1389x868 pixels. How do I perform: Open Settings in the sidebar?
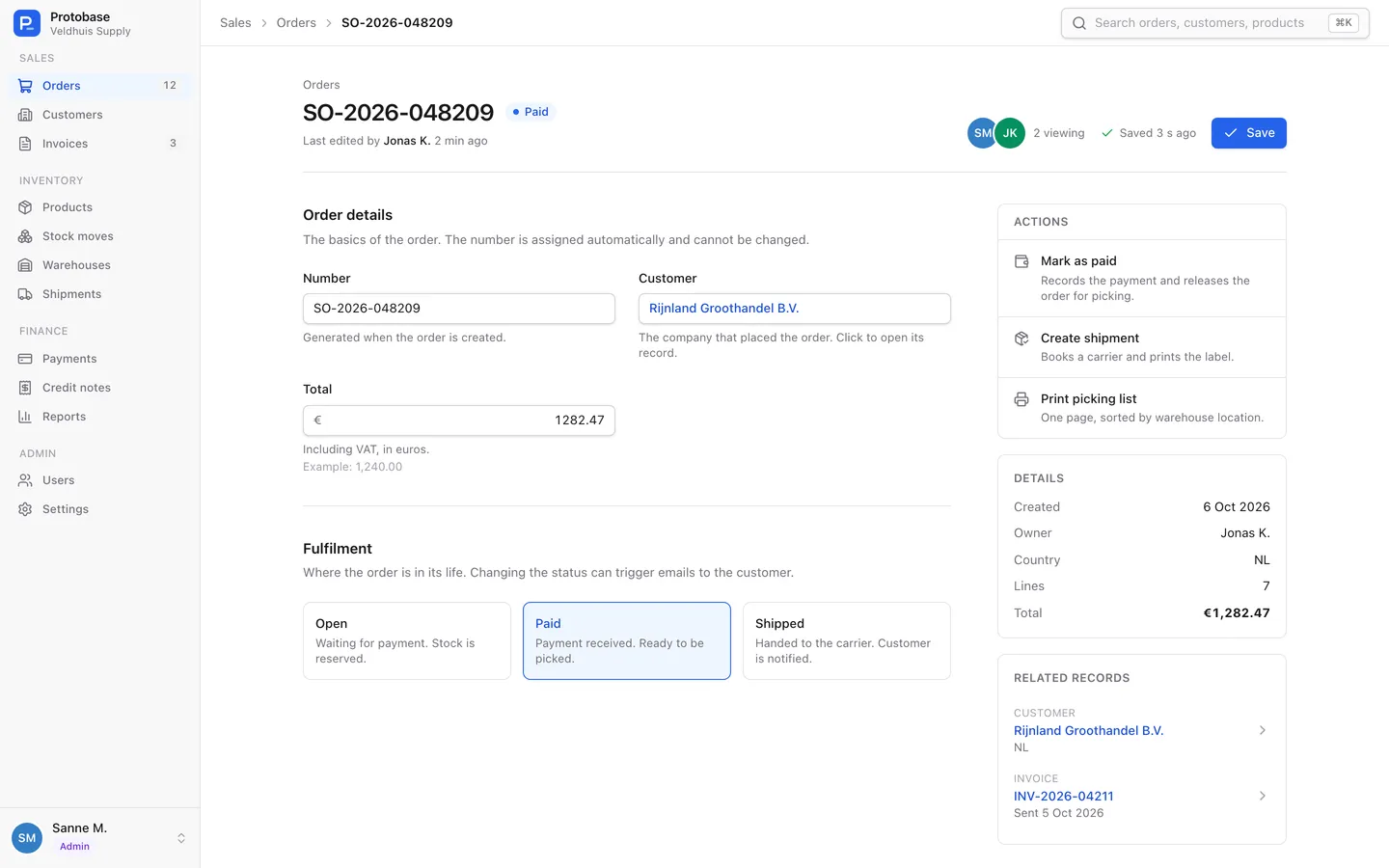click(x=100, y=509)
